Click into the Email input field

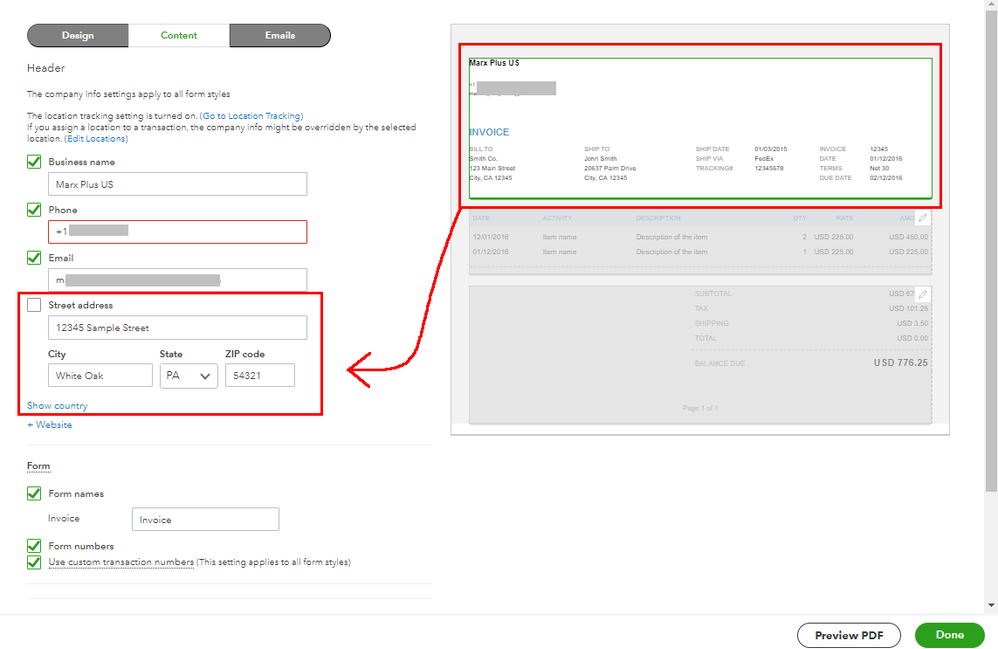click(178, 280)
